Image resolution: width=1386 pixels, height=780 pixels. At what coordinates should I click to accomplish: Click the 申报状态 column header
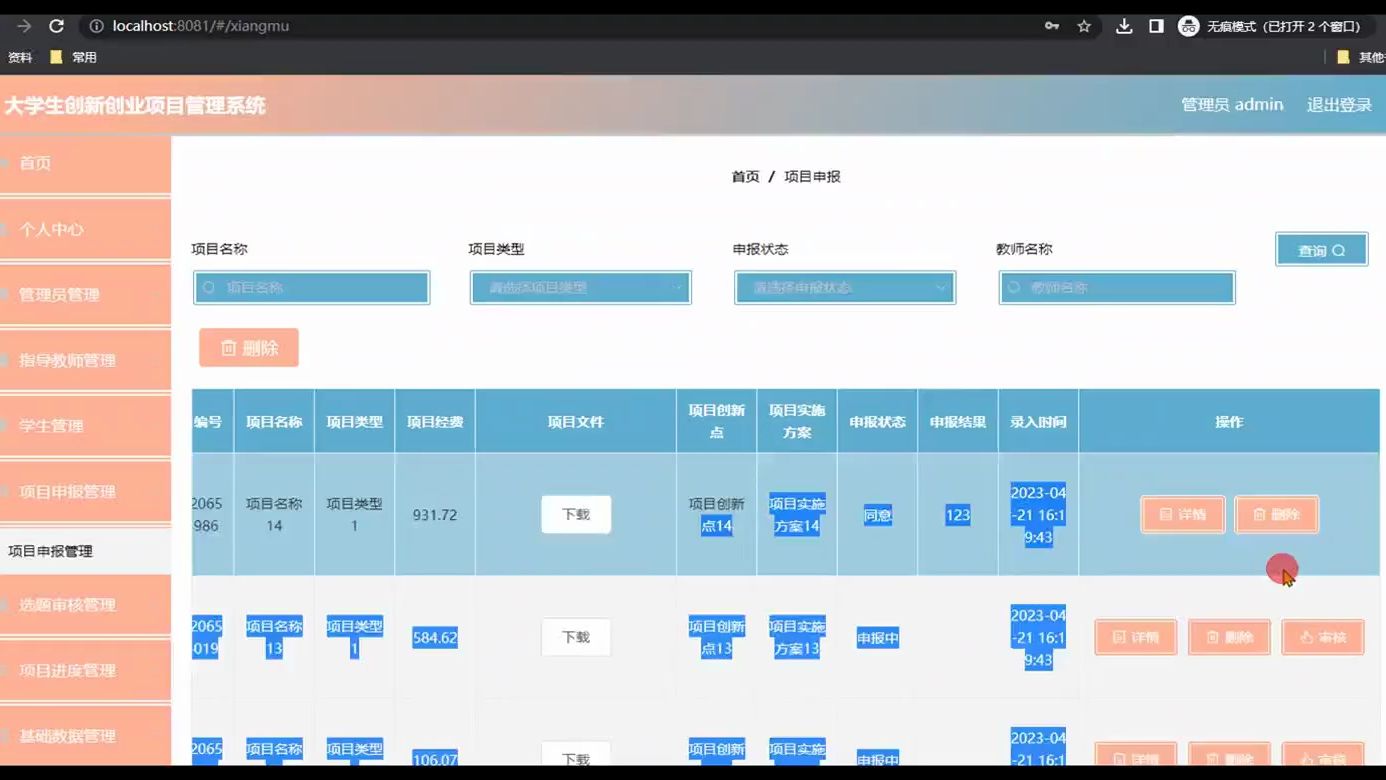[x=878, y=422]
